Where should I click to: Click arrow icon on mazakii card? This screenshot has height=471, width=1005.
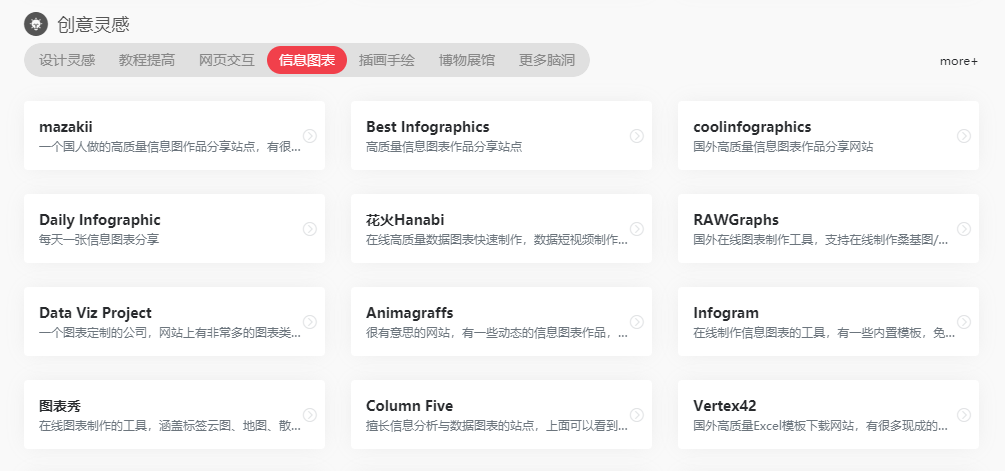click(310, 136)
